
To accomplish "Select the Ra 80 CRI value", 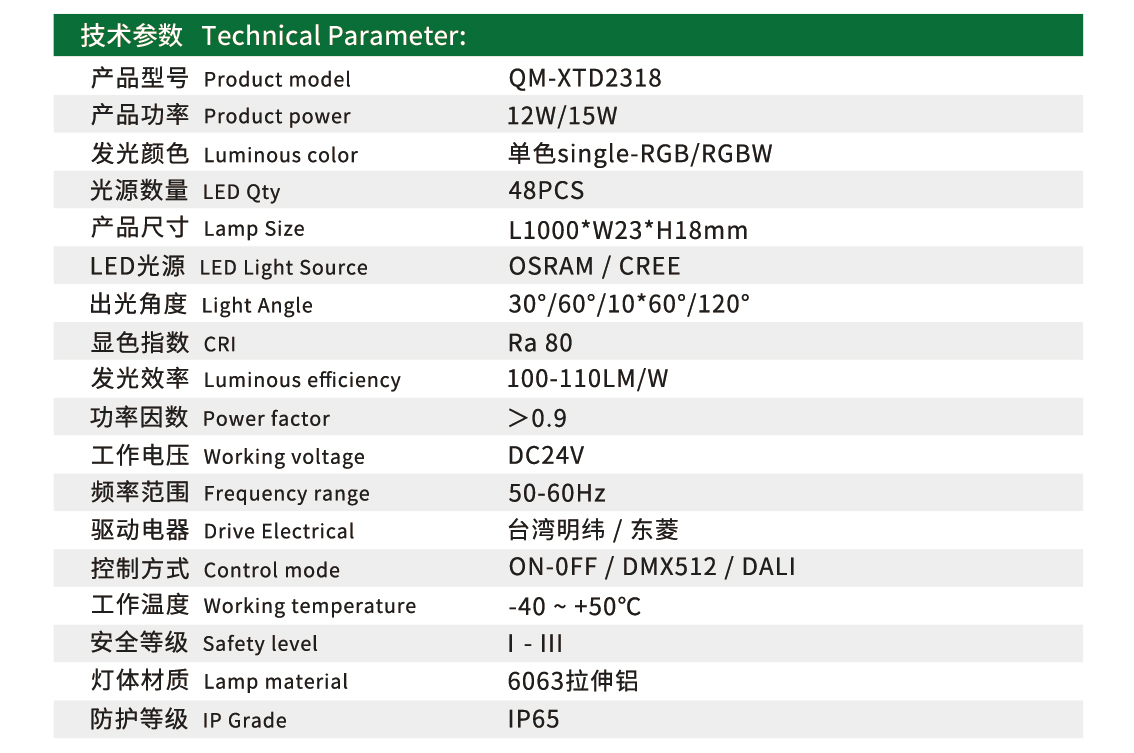I will pos(540,343).
